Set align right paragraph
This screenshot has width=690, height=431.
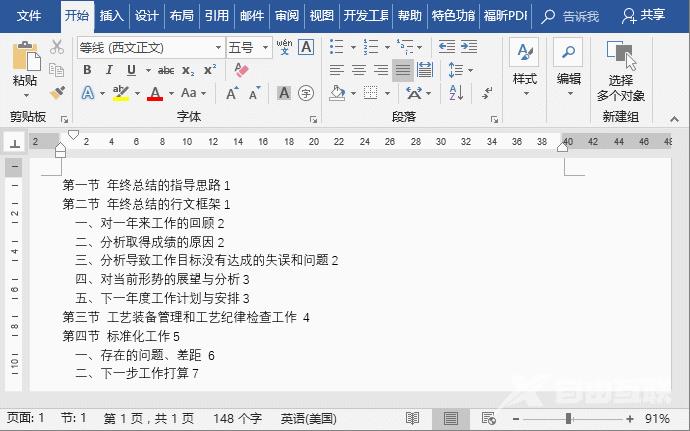(x=381, y=70)
